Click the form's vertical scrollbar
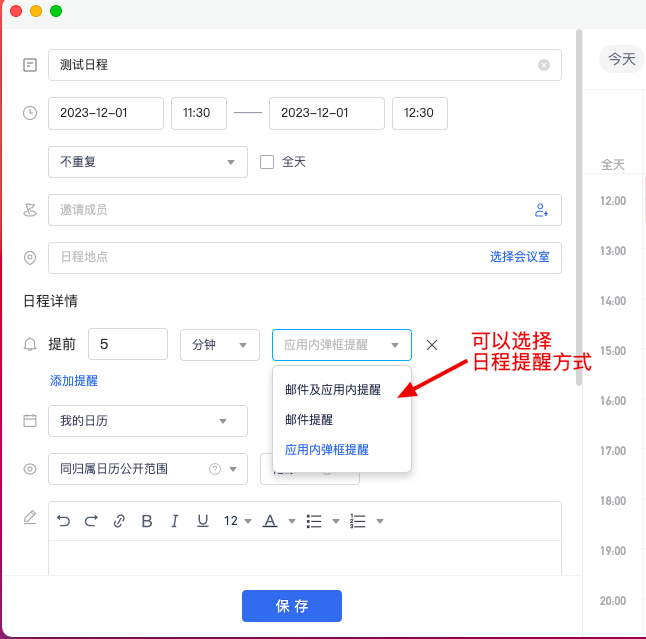Image resolution: width=646 pixels, height=639 pixels. (x=579, y=207)
